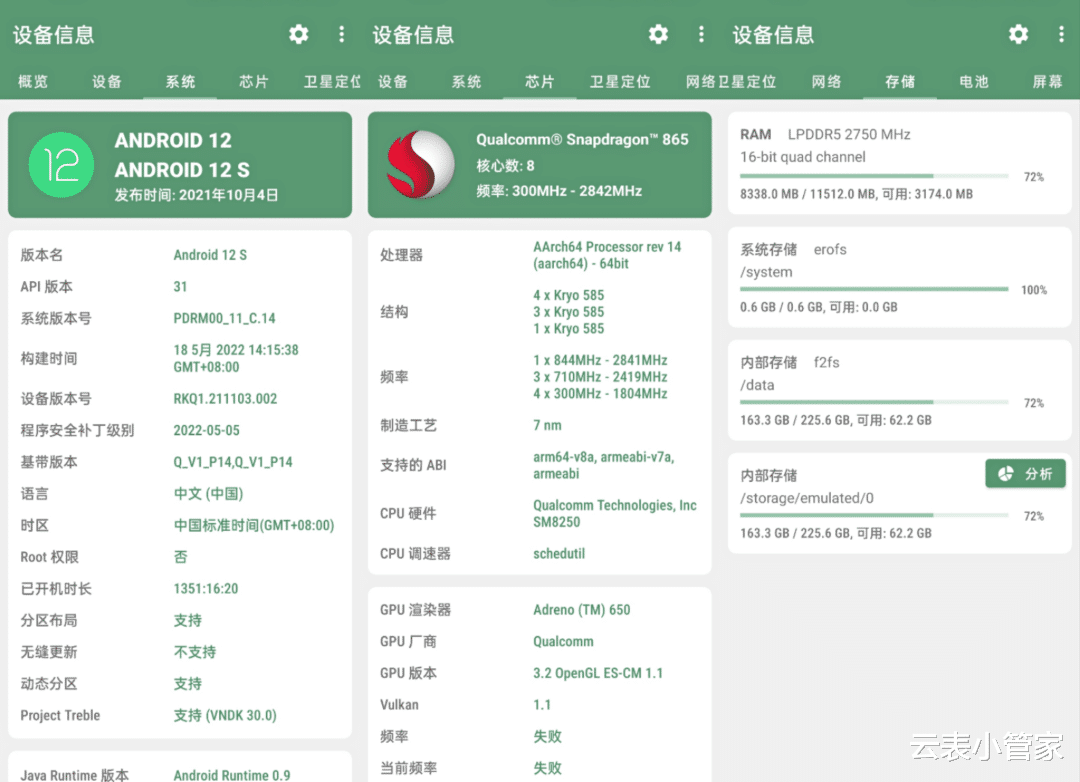Open overflow menu in left 设备信息 panel
Image resolution: width=1080 pixels, height=782 pixels.
coord(342,34)
